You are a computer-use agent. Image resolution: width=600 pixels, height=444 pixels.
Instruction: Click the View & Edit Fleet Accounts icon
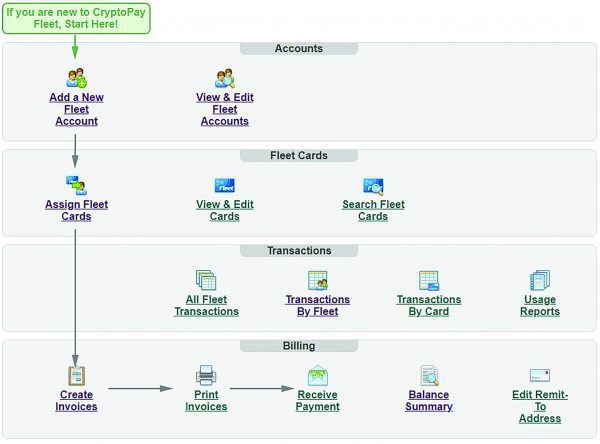pos(224,77)
